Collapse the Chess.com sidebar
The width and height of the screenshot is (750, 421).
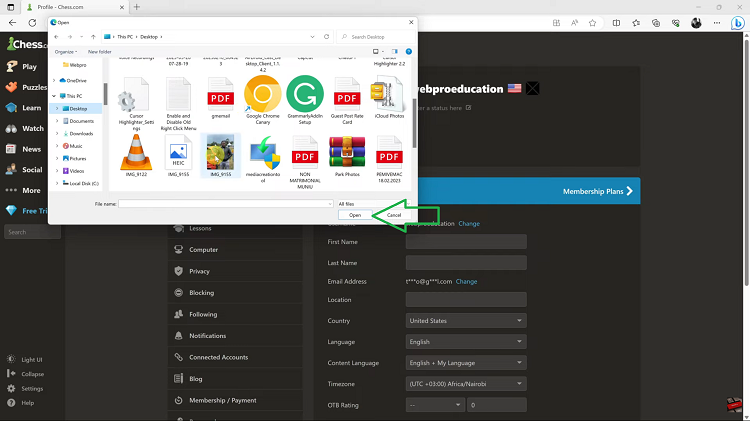(25, 374)
